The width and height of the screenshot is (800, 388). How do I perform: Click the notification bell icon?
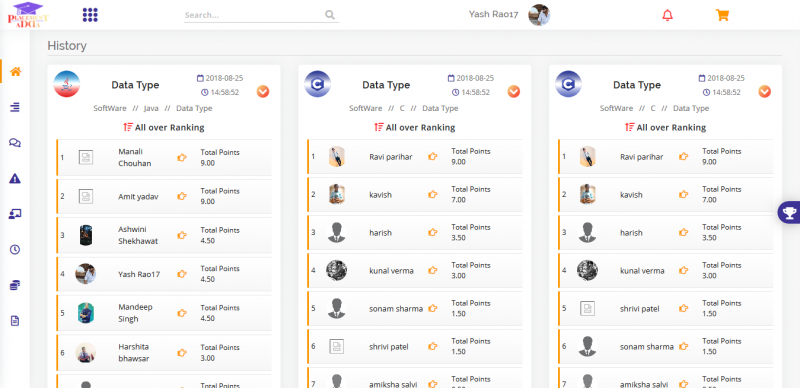pos(667,15)
